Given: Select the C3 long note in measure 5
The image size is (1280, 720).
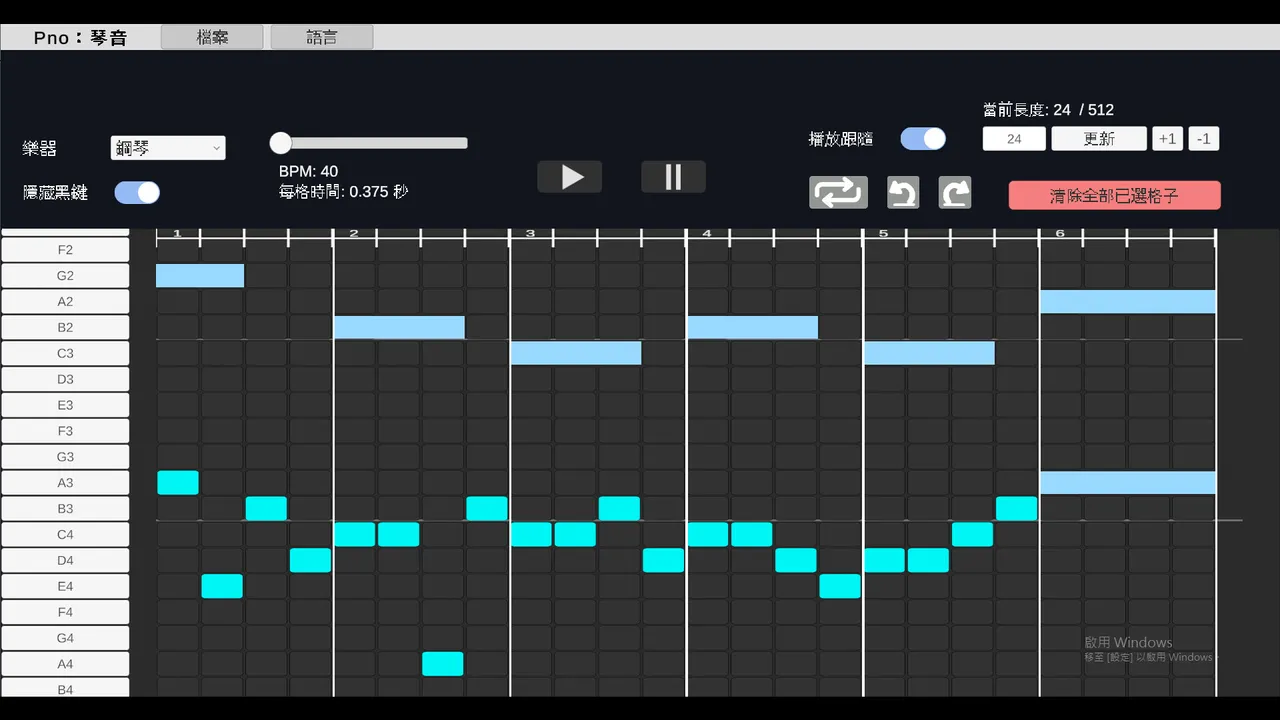Looking at the screenshot, I should click(x=929, y=353).
